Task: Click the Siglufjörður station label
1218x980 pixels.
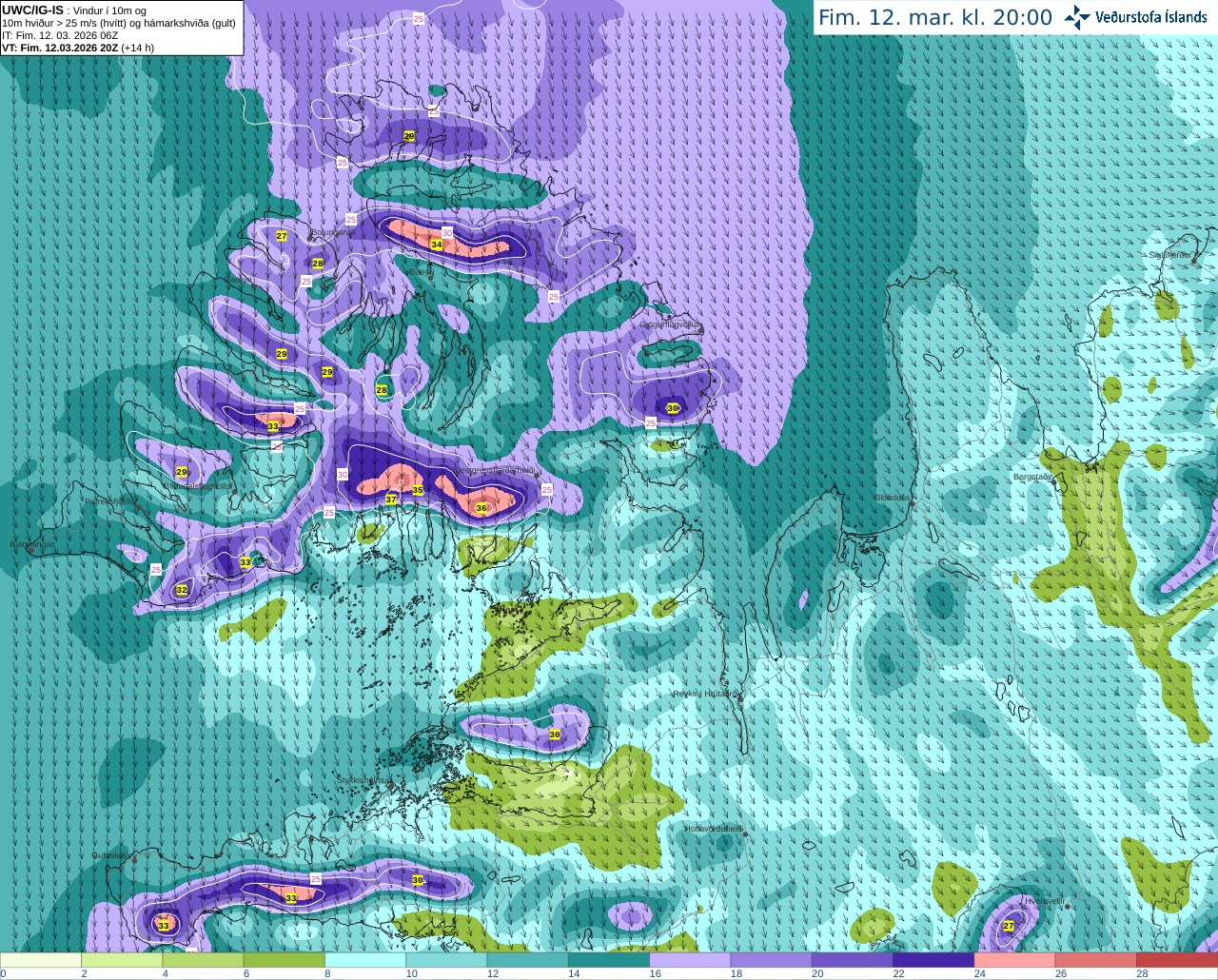Action: pyautogui.click(x=1170, y=255)
